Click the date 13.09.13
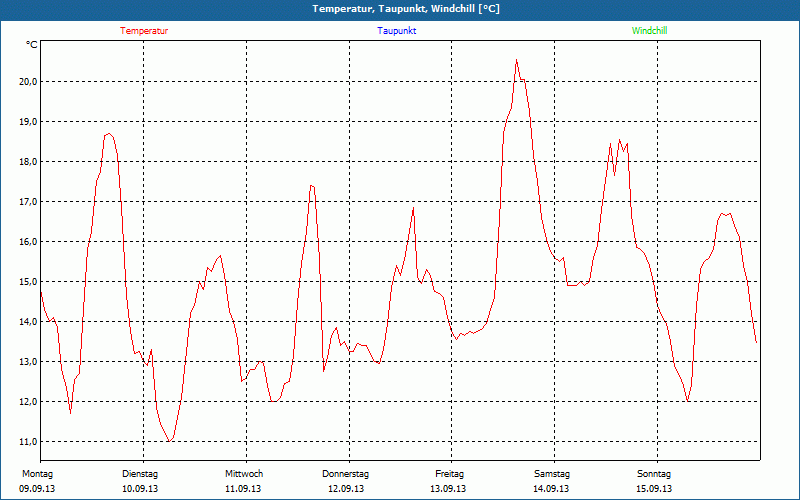 (x=448, y=489)
